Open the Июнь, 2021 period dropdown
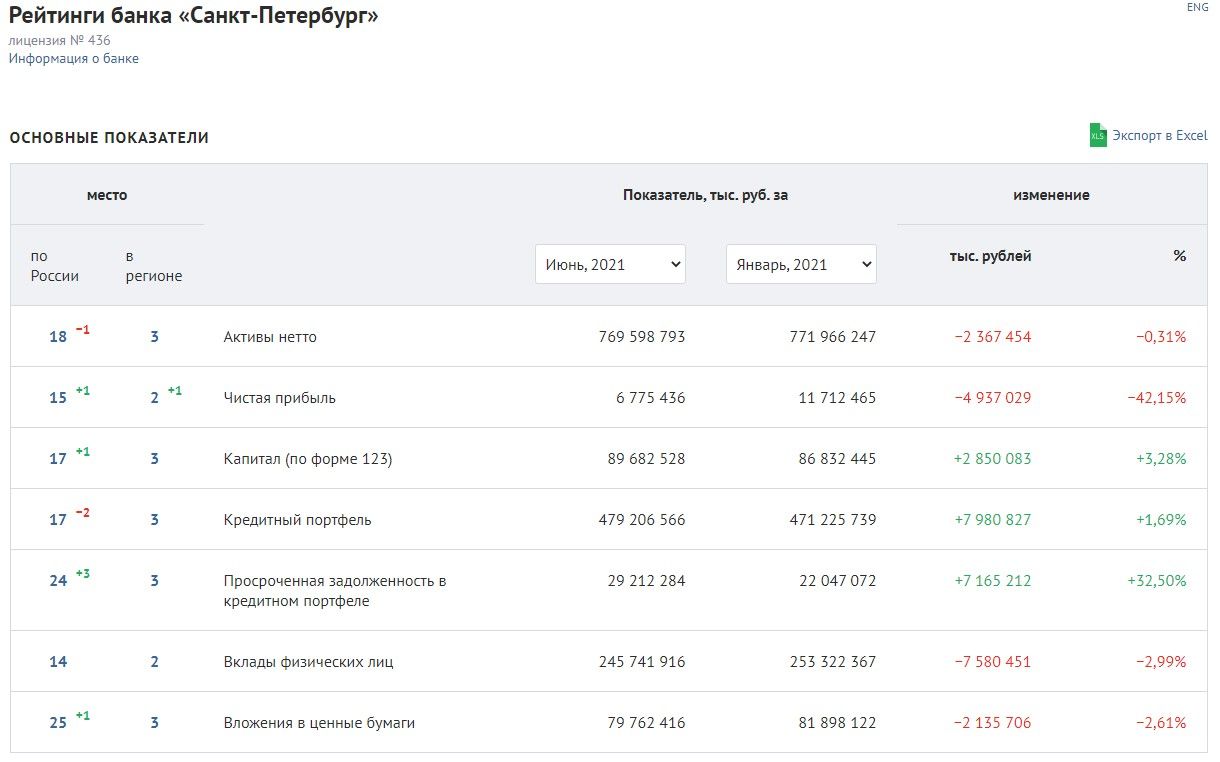This screenshot has width=1220, height=762. click(x=610, y=264)
